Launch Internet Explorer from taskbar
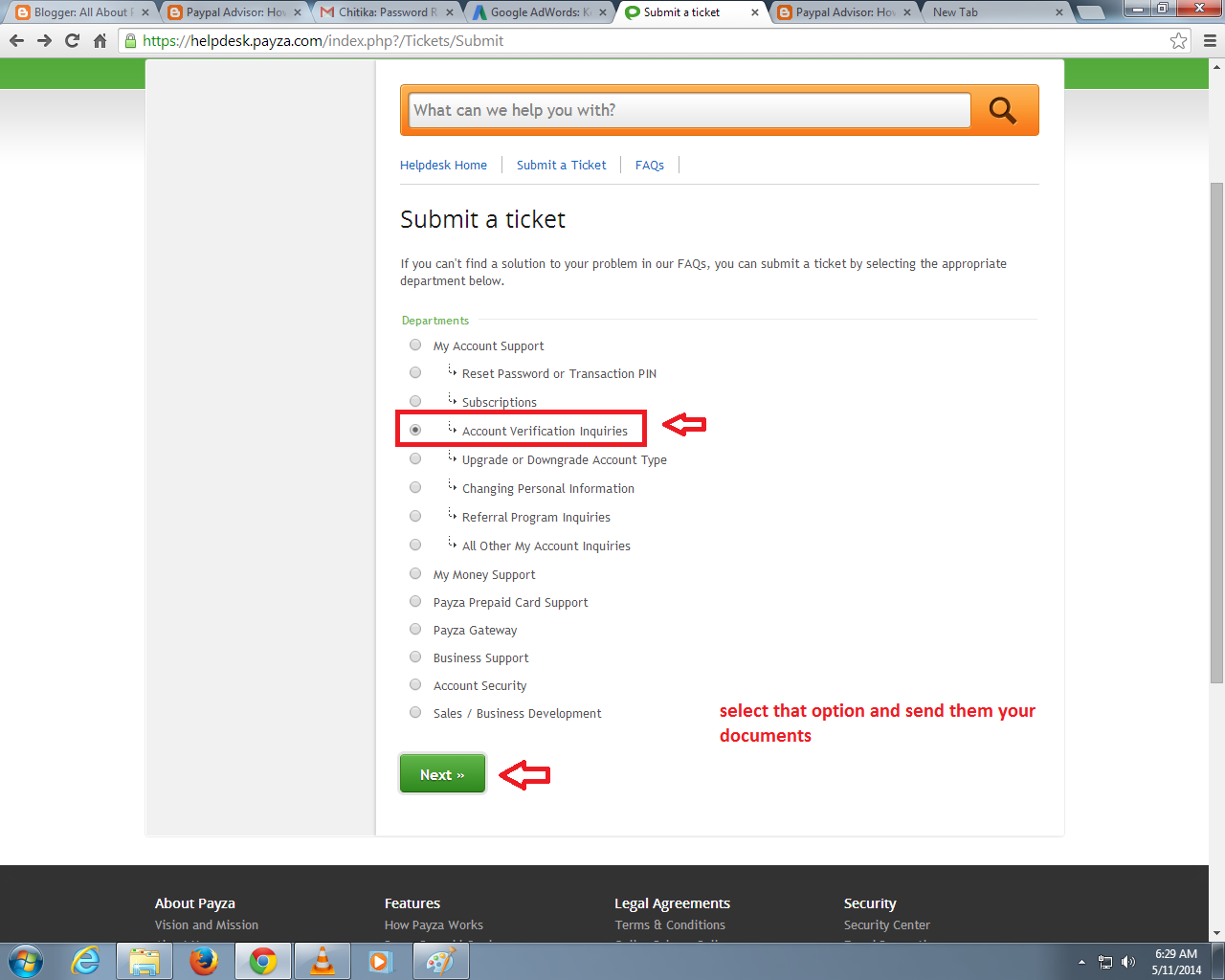This screenshot has height=980, width=1225. [x=86, y=961]
